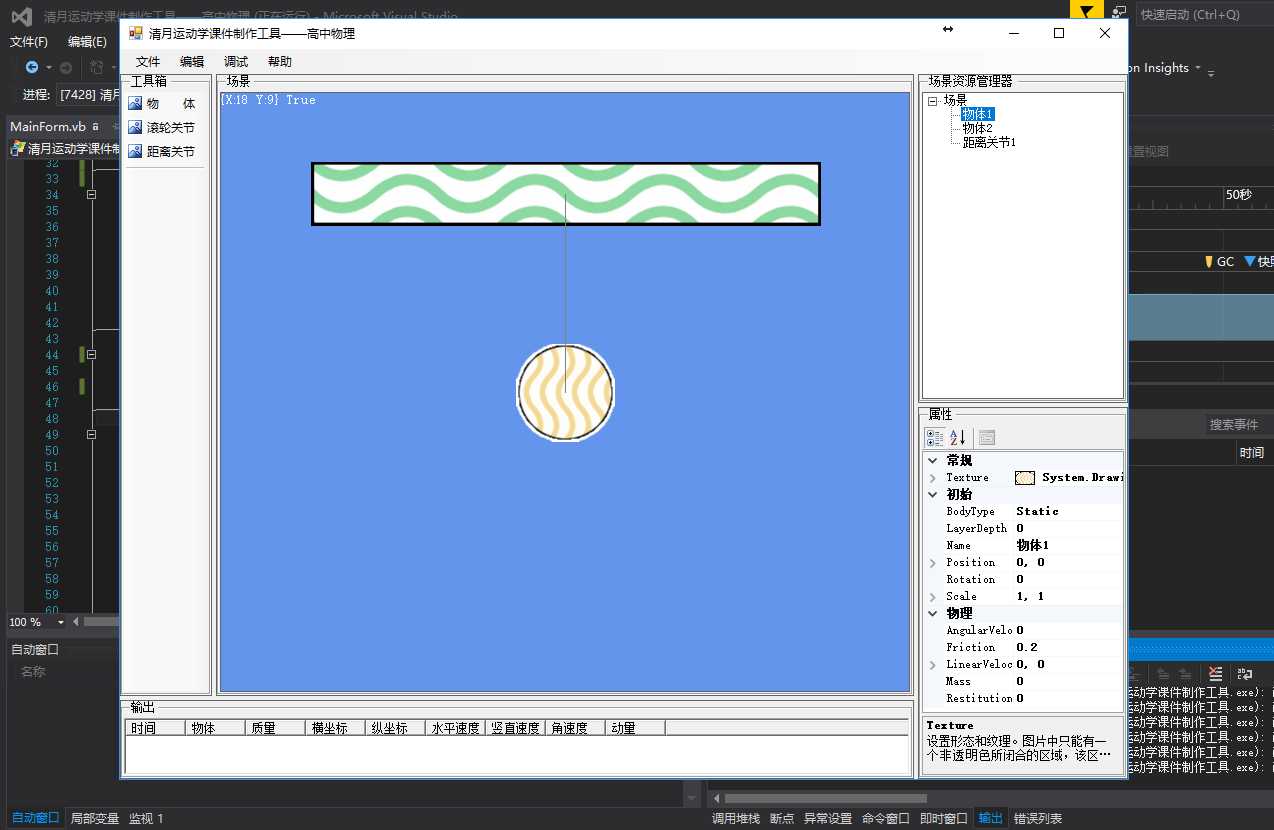Viewport: 1274px width, 830px height.
Task: Switch to 异常设置 tab
Action: (x=828, y=818)
